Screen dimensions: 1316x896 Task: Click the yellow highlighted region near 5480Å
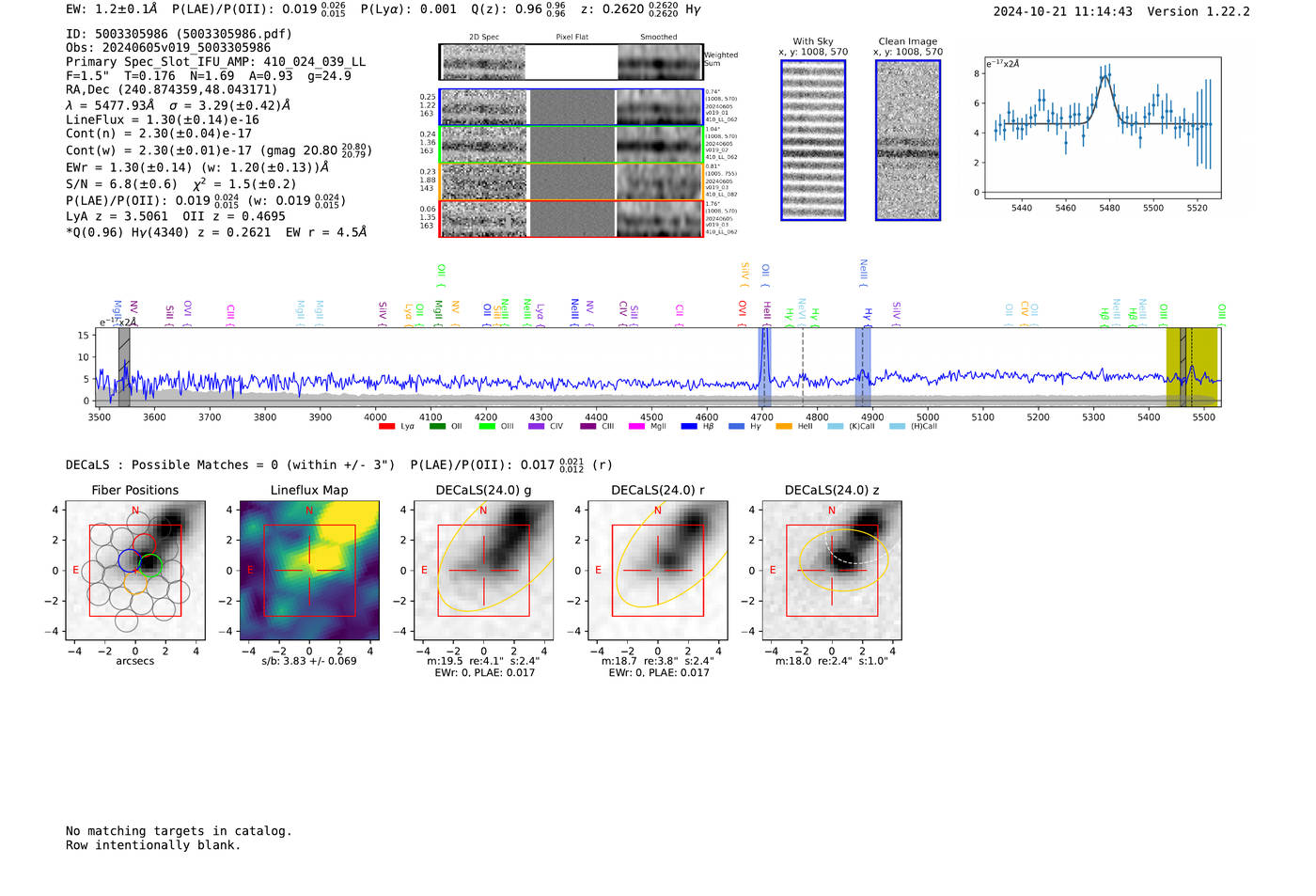1192,367
